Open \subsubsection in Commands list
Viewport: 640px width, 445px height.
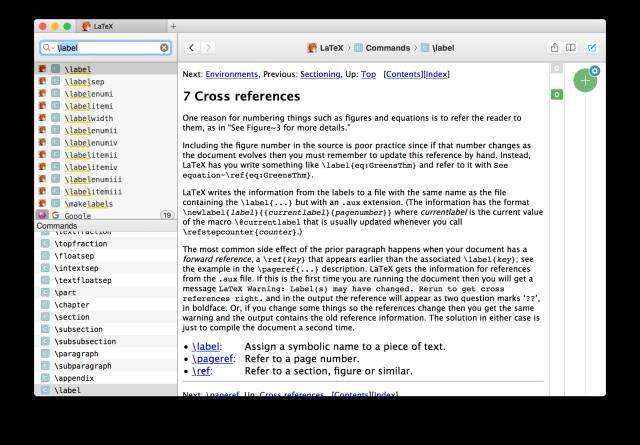(106, 341)
